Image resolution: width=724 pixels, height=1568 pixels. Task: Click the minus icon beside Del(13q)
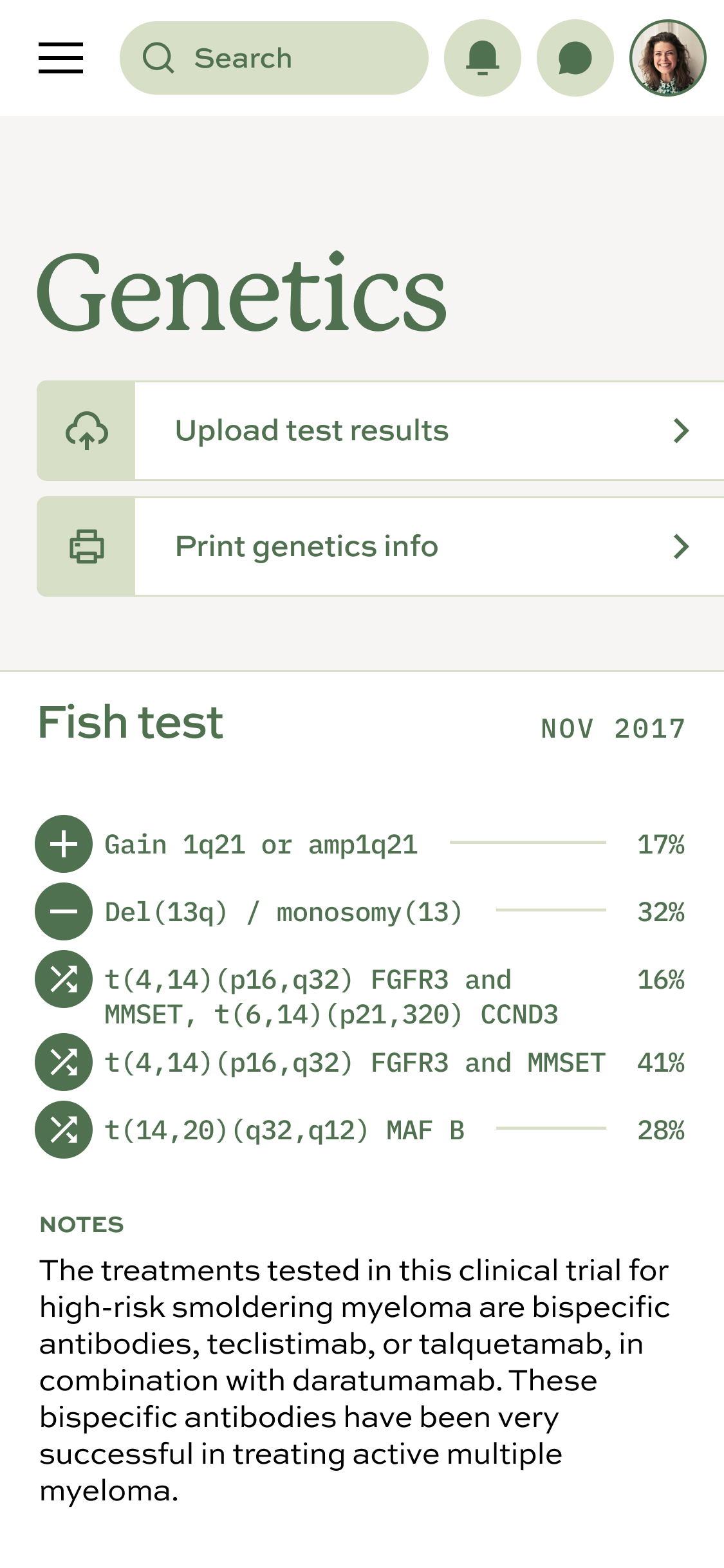coord(64,911)
